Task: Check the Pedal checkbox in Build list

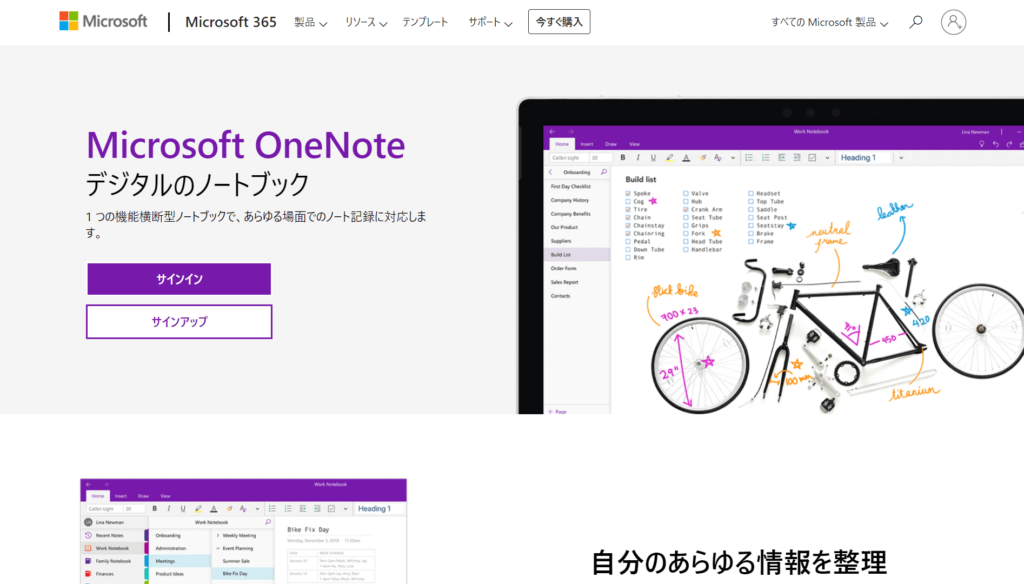Action: tap(628, 241)
